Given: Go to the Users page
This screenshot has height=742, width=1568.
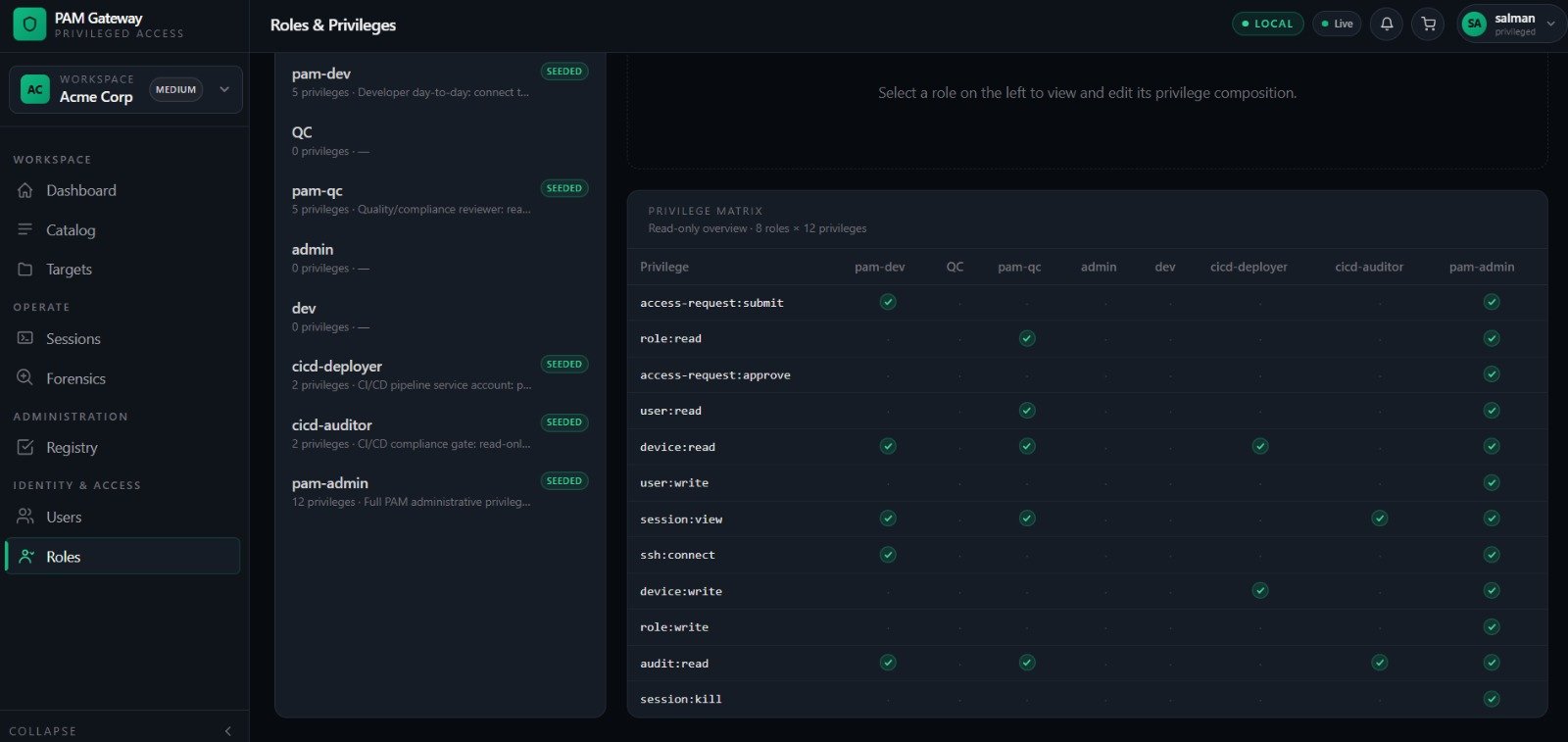Looking at the screenshot, I should (122, 517).
